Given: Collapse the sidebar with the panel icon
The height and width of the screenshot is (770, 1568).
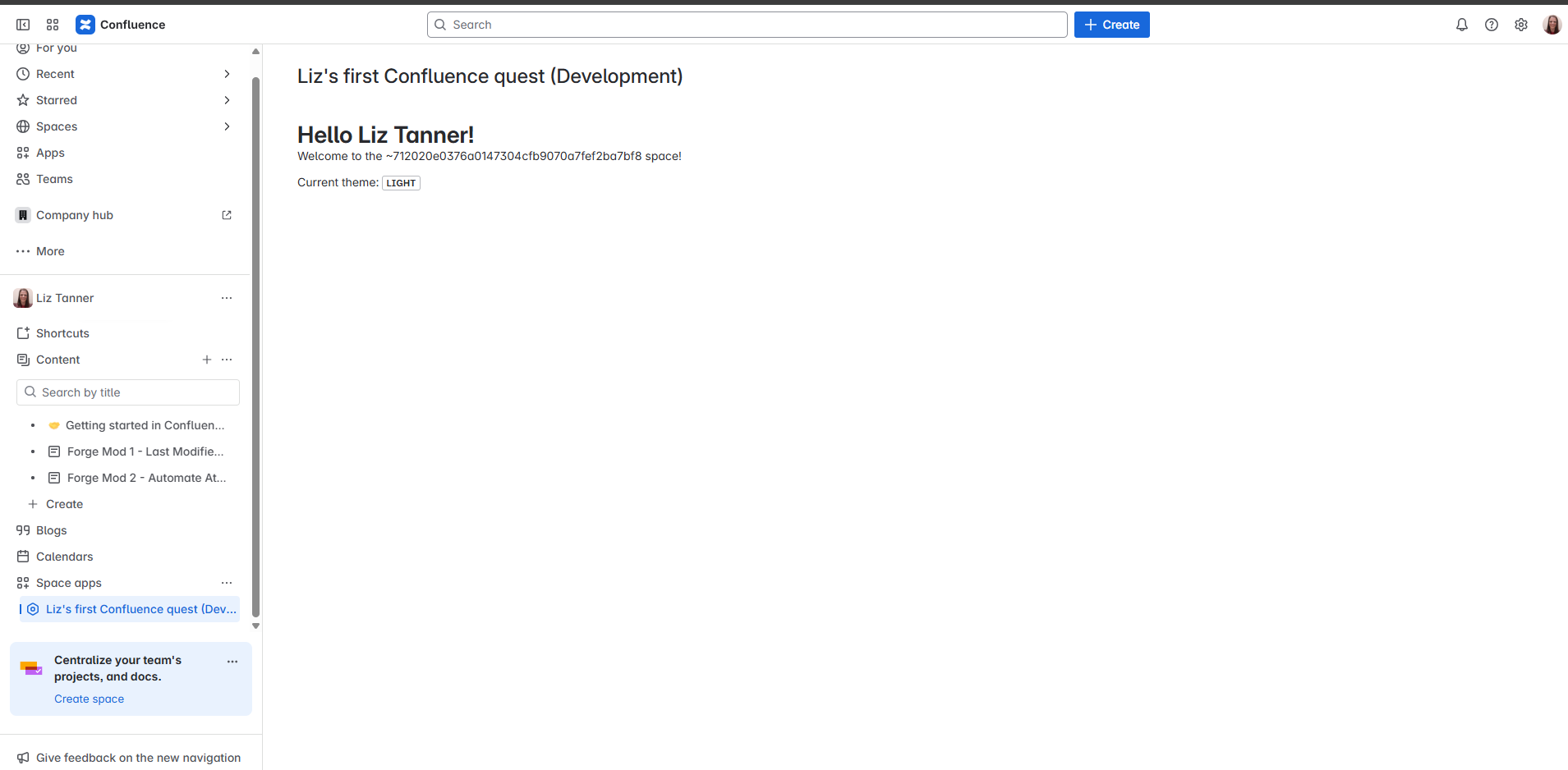Looking at the screenshot, I should click(x=23, y=25).
